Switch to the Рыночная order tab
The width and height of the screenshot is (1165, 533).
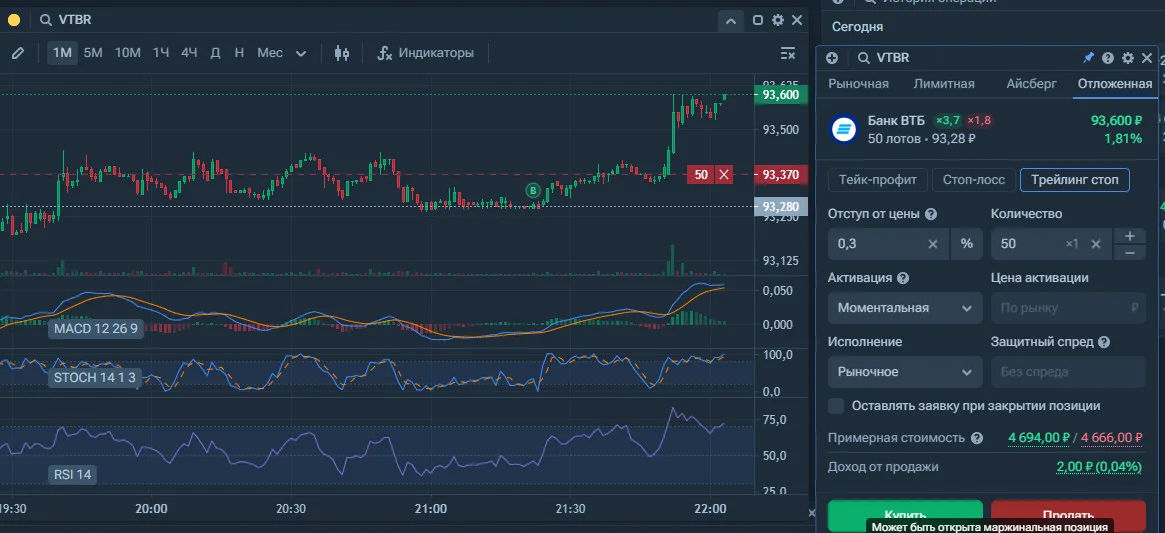[858, 84]
